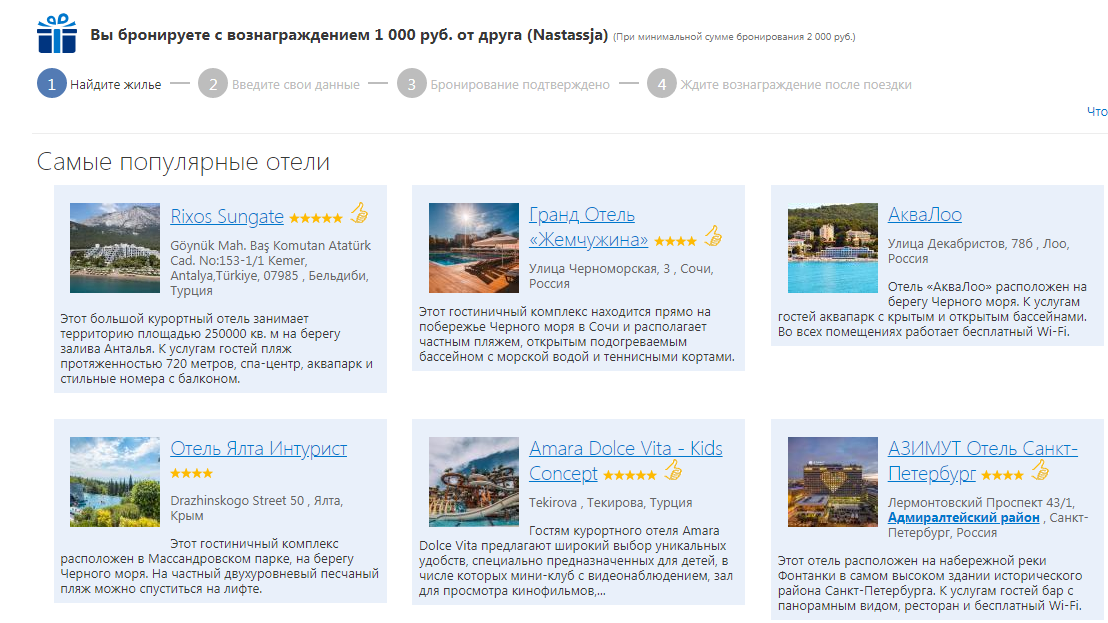Open the АкваЛоо hotel link
The width and height of the screenshot is (1108, 623).
[x=924, y=214]
